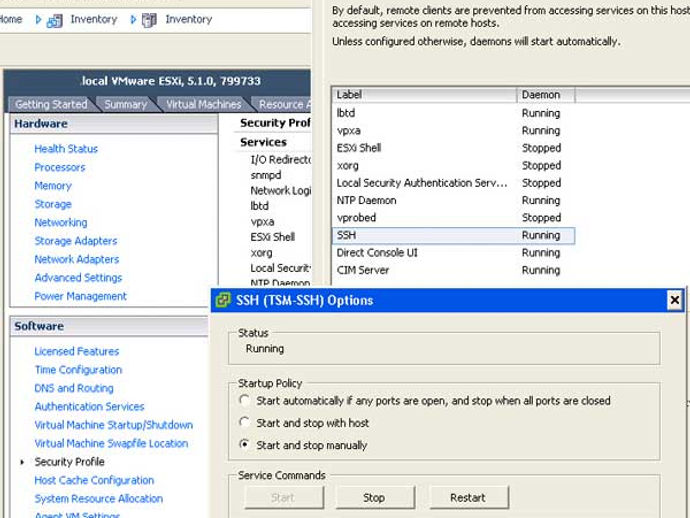Image resolution: width=690 pixels, height=518 pixels.
Task: Switch to the Virtual Machines tab
Action: tap(204, 104)
